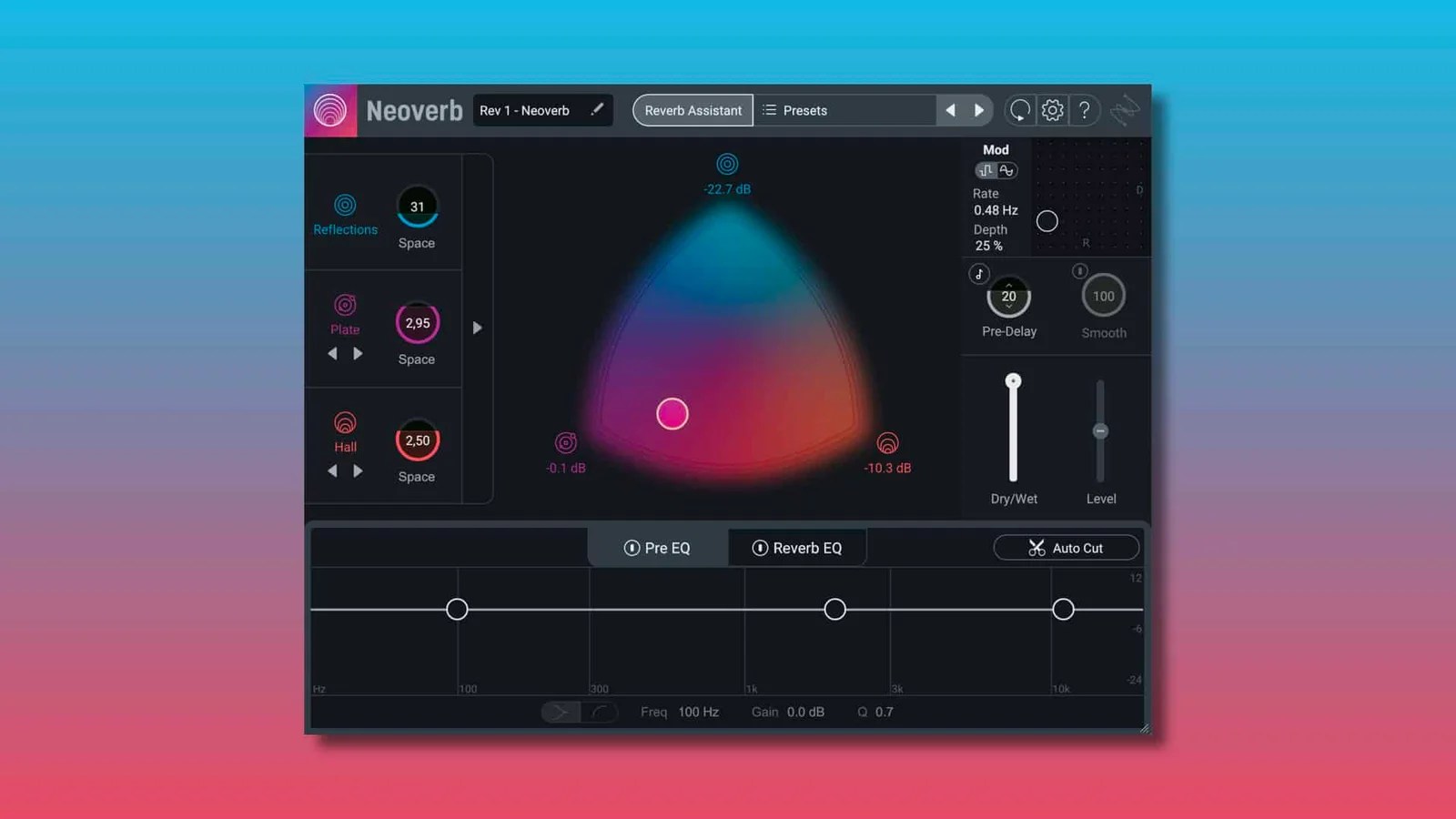Click the scissors icon in Auto Cut

(1036, 548)
